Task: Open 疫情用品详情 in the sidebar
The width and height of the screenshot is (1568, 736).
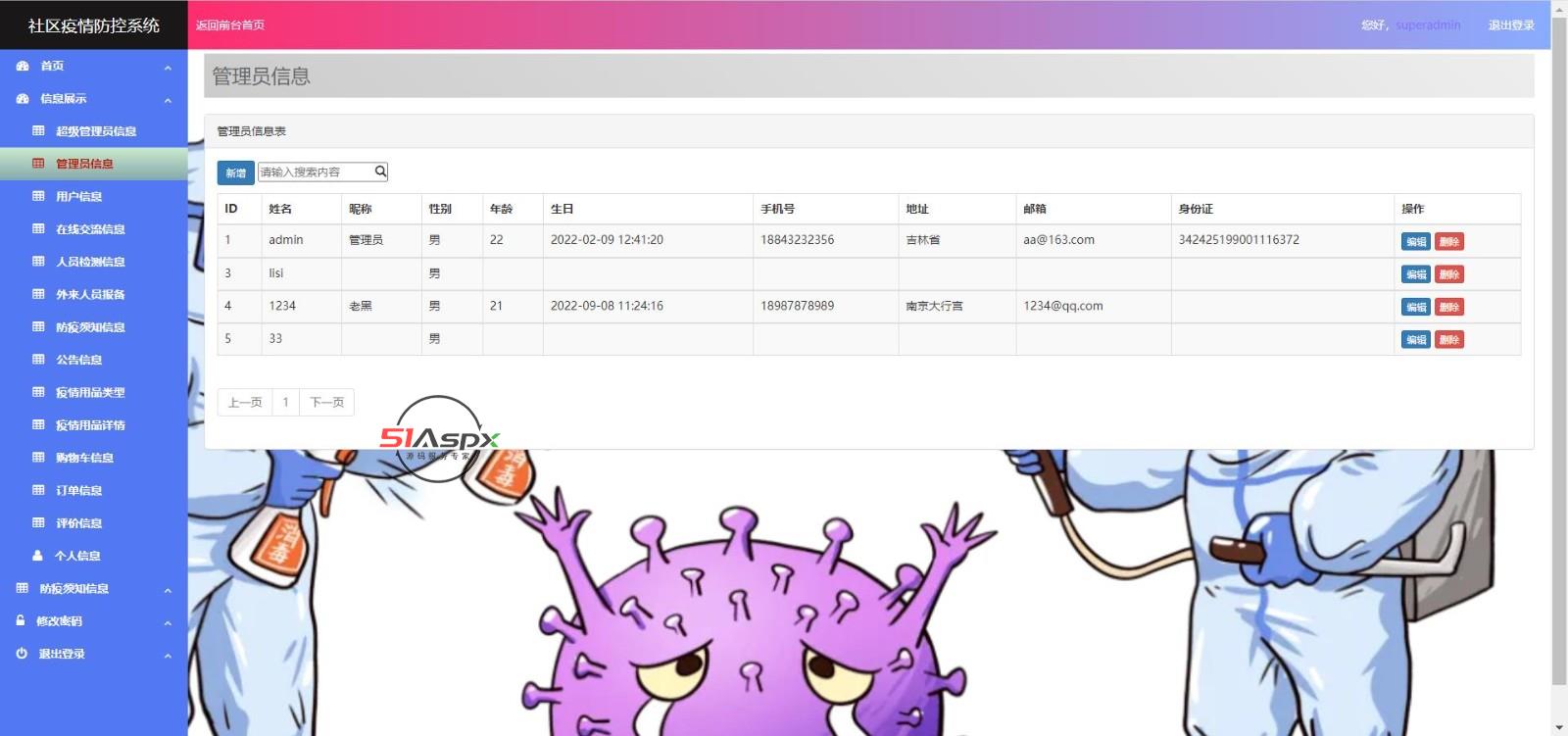Action: pos(90,425)
